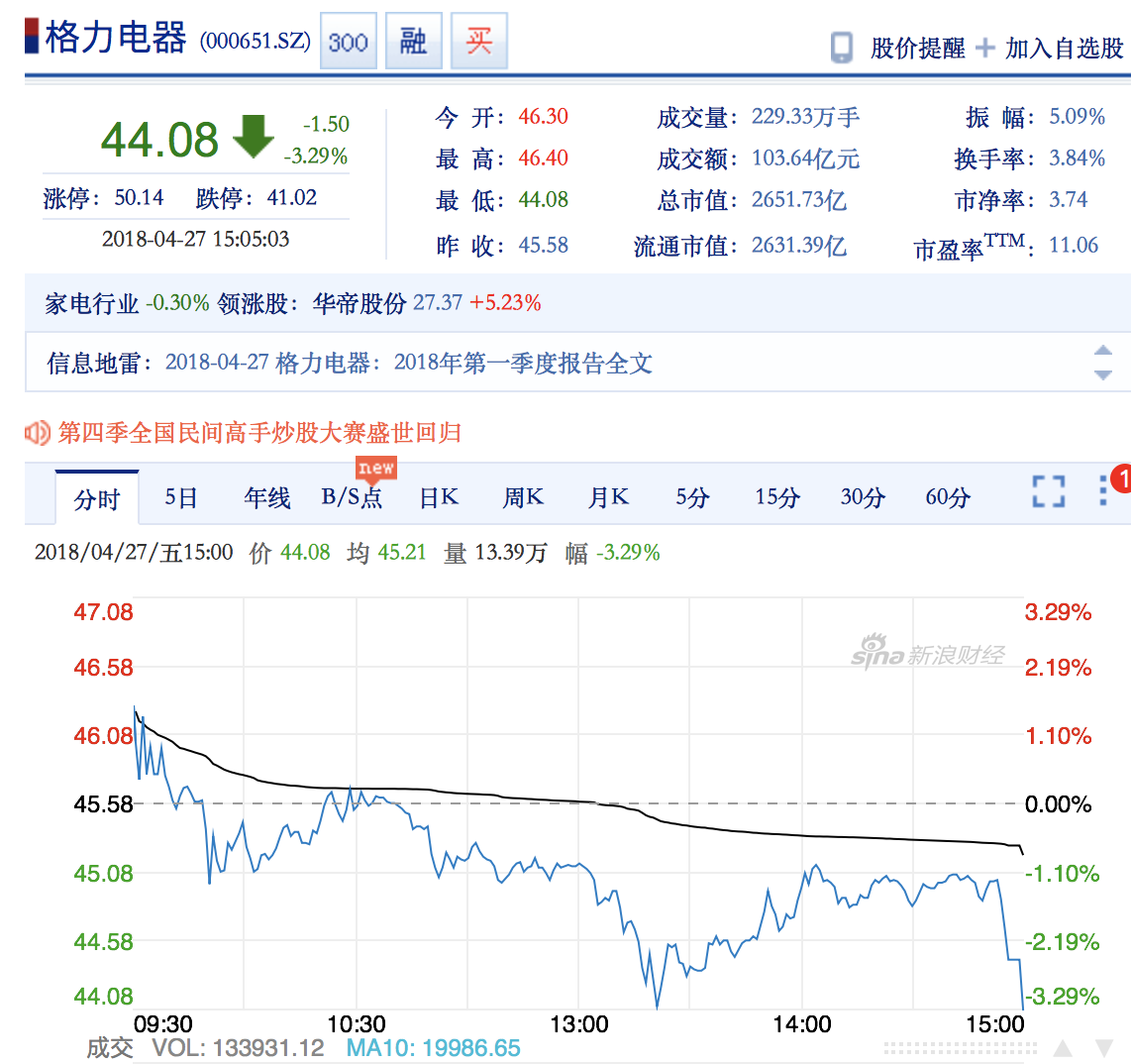Open 第四季全国民间高手炒股大赛盛世回归 promotion link

[x=259, y=433]
